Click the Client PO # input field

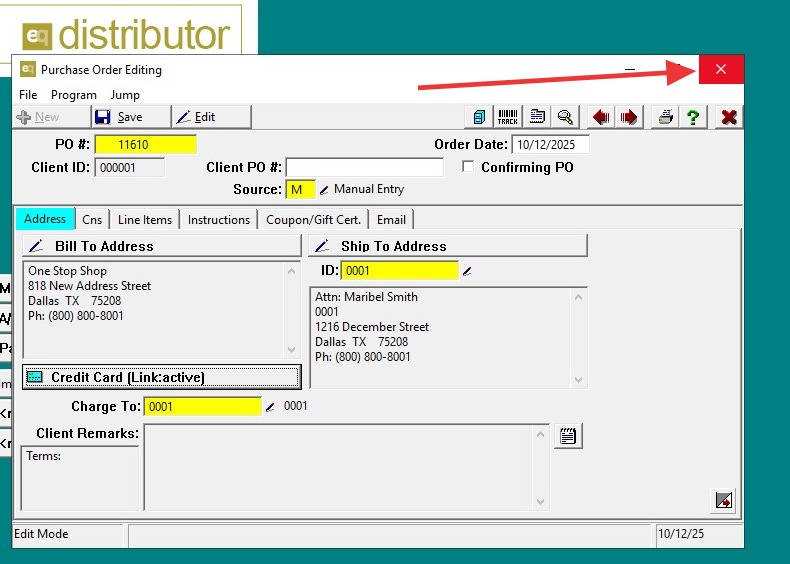pyautogui.click(x=365, y=167)
